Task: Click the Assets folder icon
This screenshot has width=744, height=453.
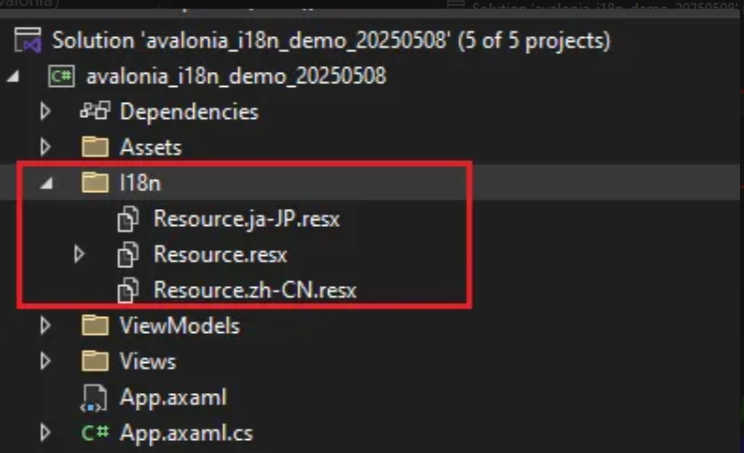Action: tap(95, 147)
